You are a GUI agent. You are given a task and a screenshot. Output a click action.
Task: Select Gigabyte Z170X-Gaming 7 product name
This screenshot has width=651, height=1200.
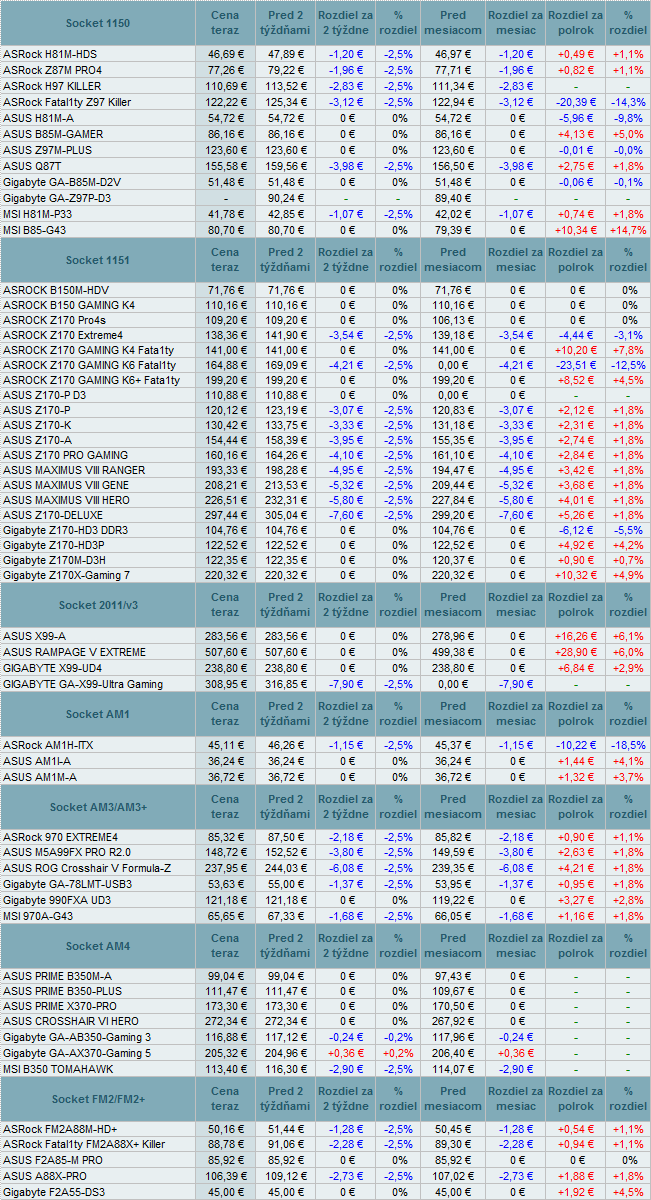67,575
